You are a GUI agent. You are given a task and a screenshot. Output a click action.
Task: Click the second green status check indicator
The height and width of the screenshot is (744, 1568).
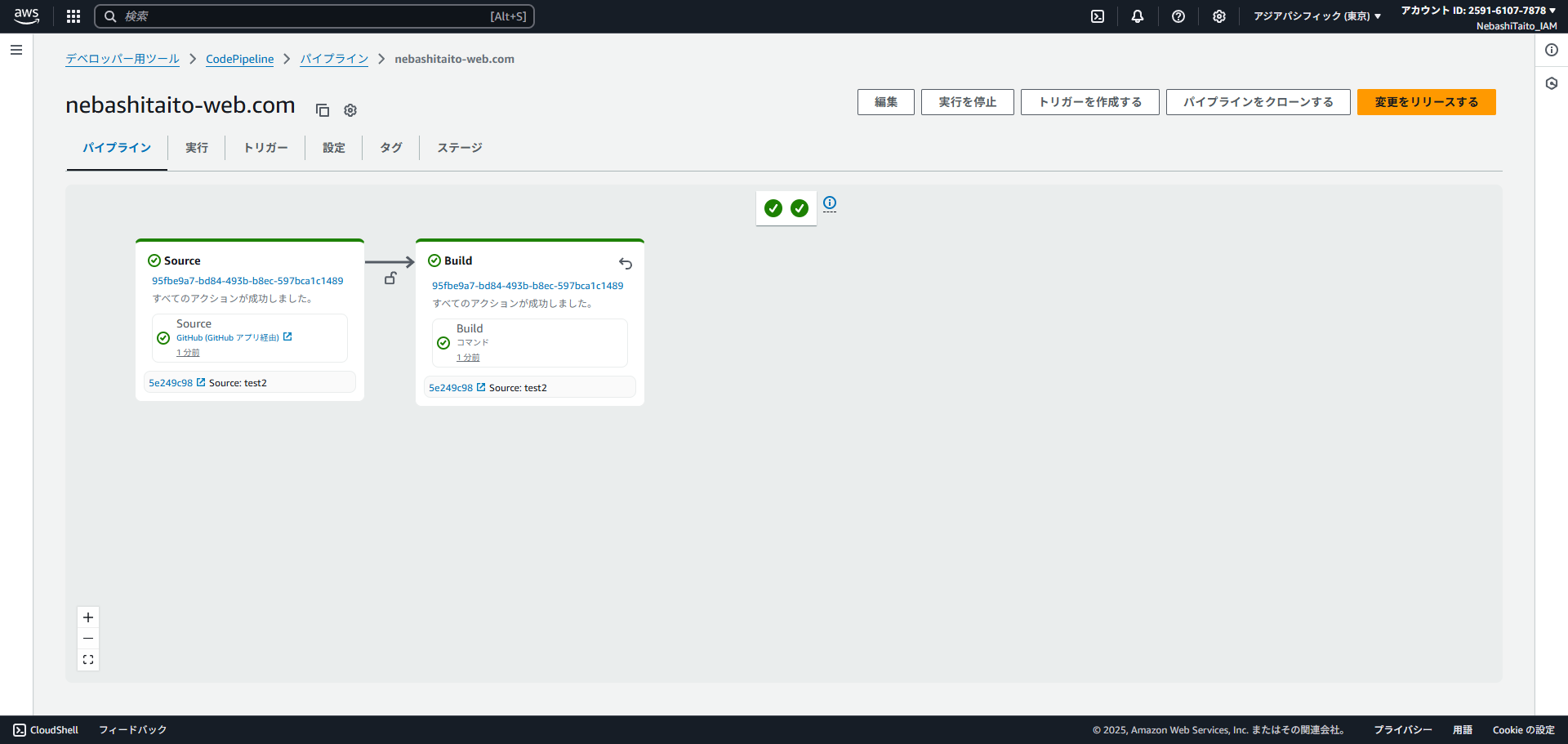(800, 208)
